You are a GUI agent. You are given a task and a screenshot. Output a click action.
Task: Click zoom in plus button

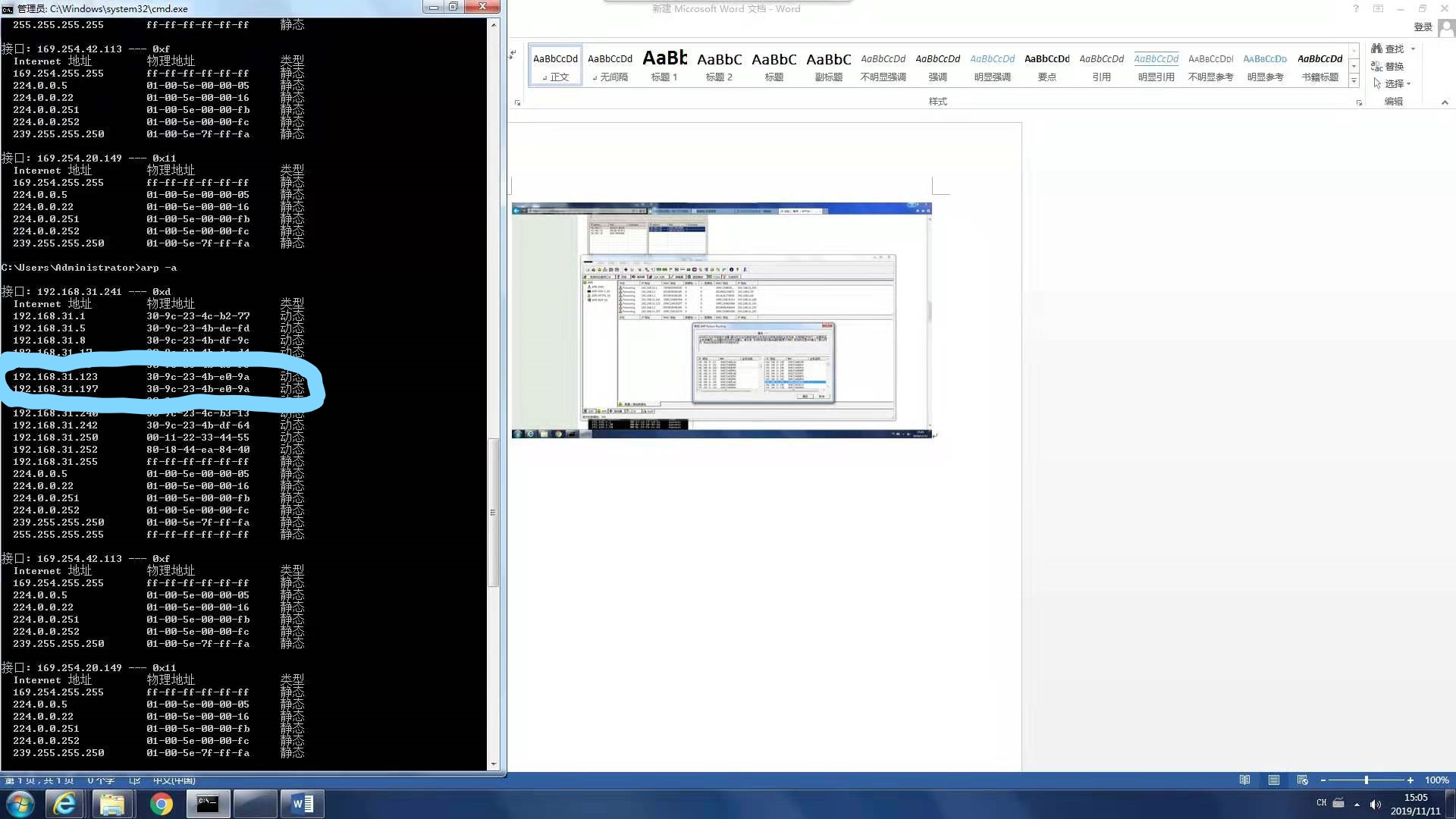[x=1410, y=780]
